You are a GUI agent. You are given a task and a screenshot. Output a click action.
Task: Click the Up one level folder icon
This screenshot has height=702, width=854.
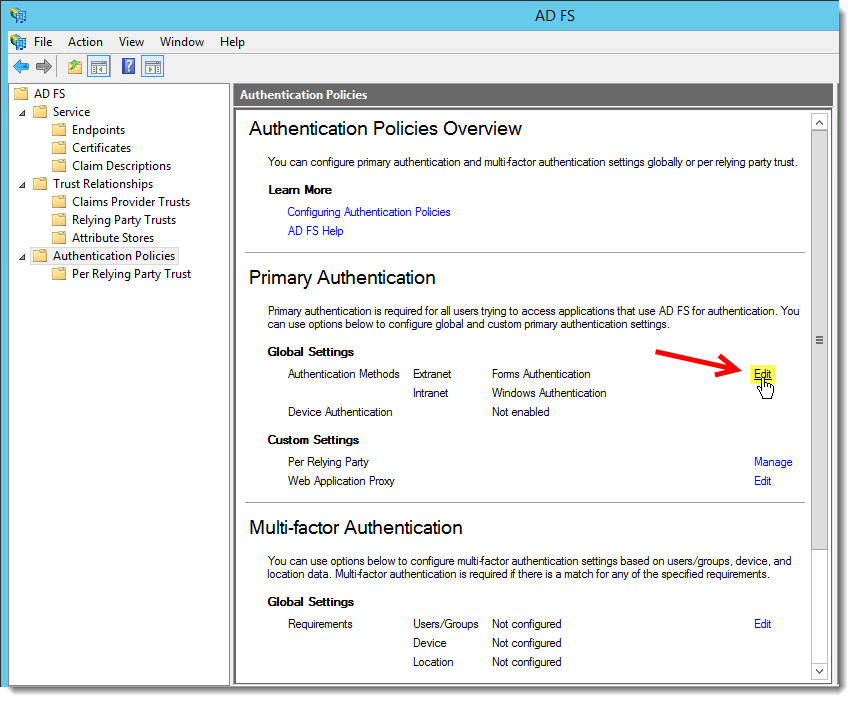[75, 67]
